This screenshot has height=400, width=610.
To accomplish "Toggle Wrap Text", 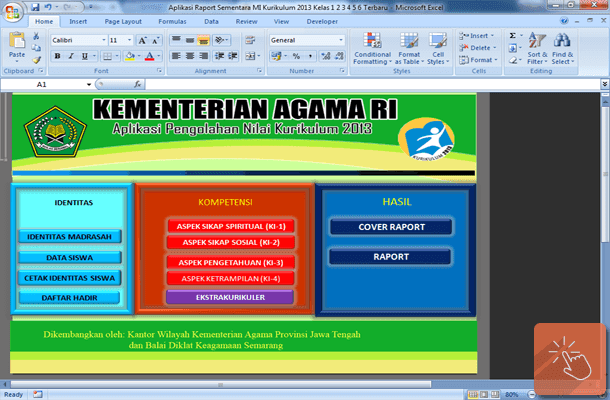I will 250,40.
